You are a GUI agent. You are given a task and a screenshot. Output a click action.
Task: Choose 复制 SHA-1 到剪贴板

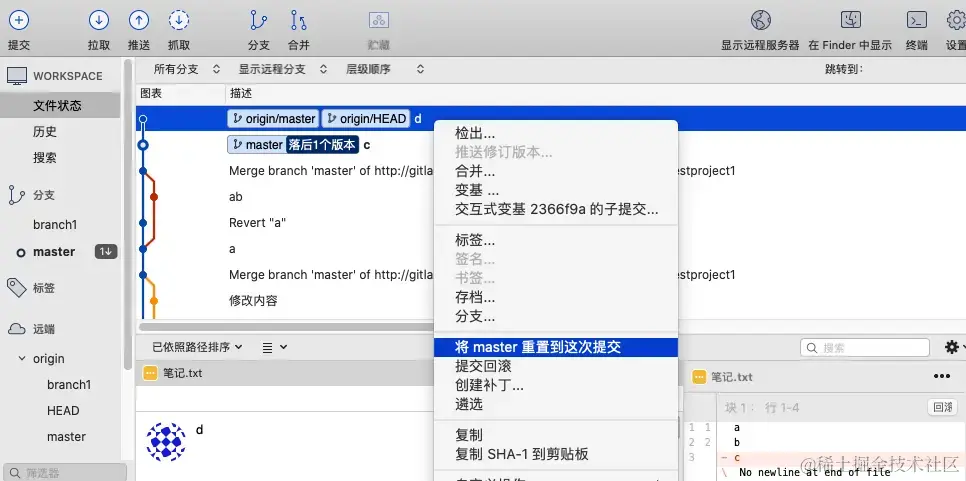(556, 455)
